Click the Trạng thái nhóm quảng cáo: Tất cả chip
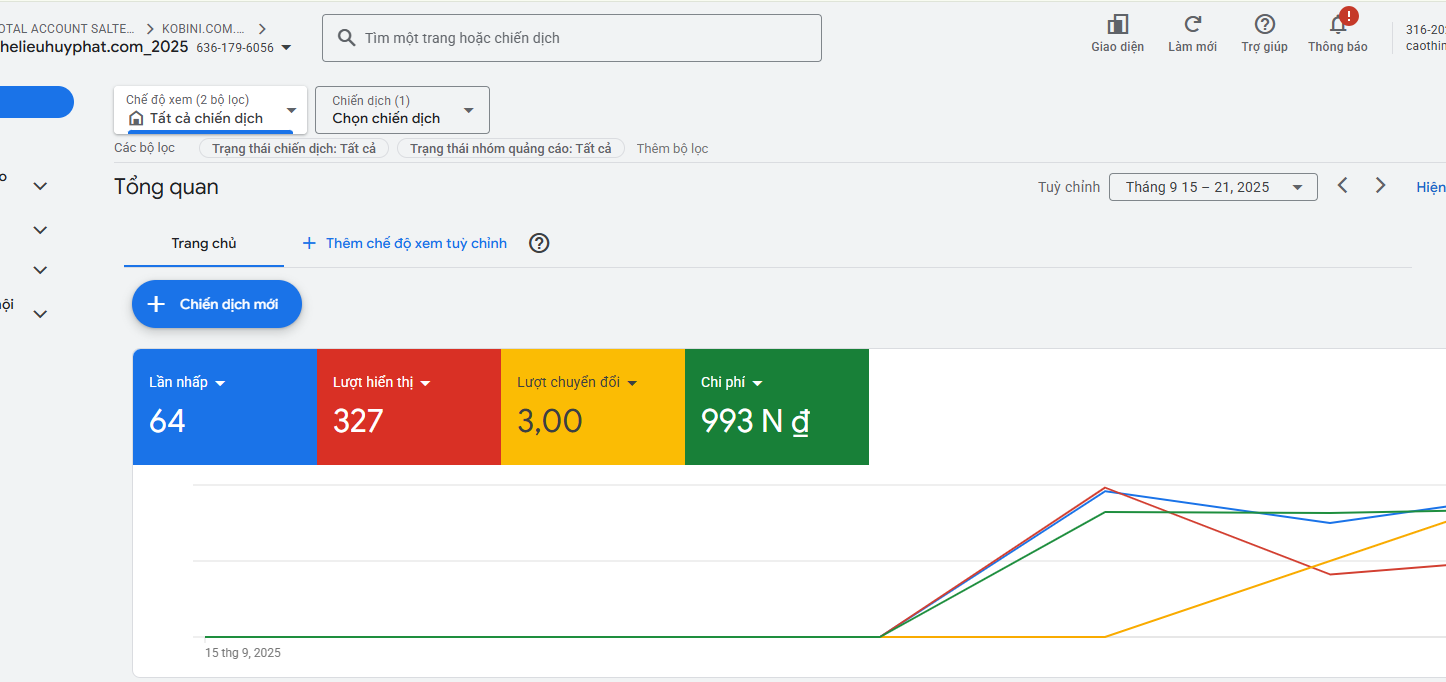Screen dimensions: 1446x682 tap(511, 148)
